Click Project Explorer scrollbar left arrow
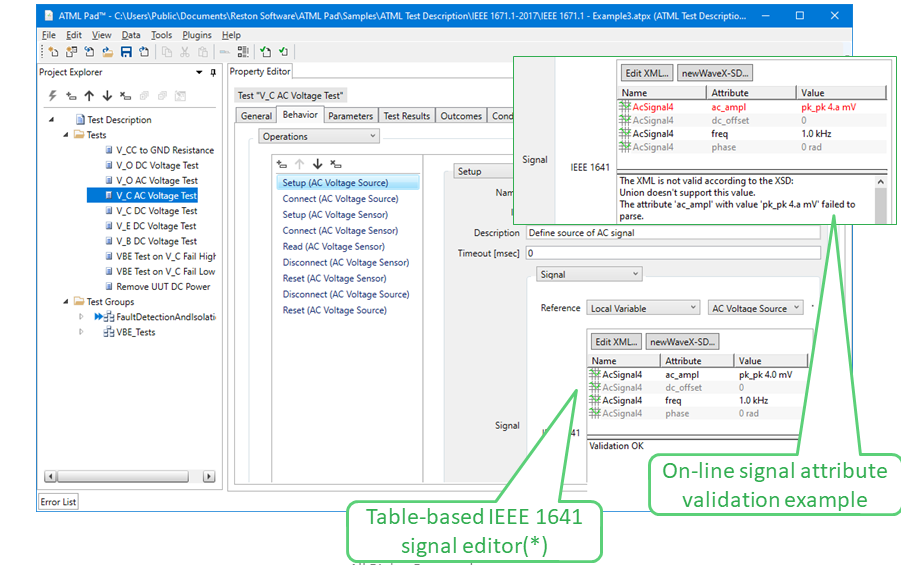Viewport: 901px width, 565px height. (x=51, y=476)
